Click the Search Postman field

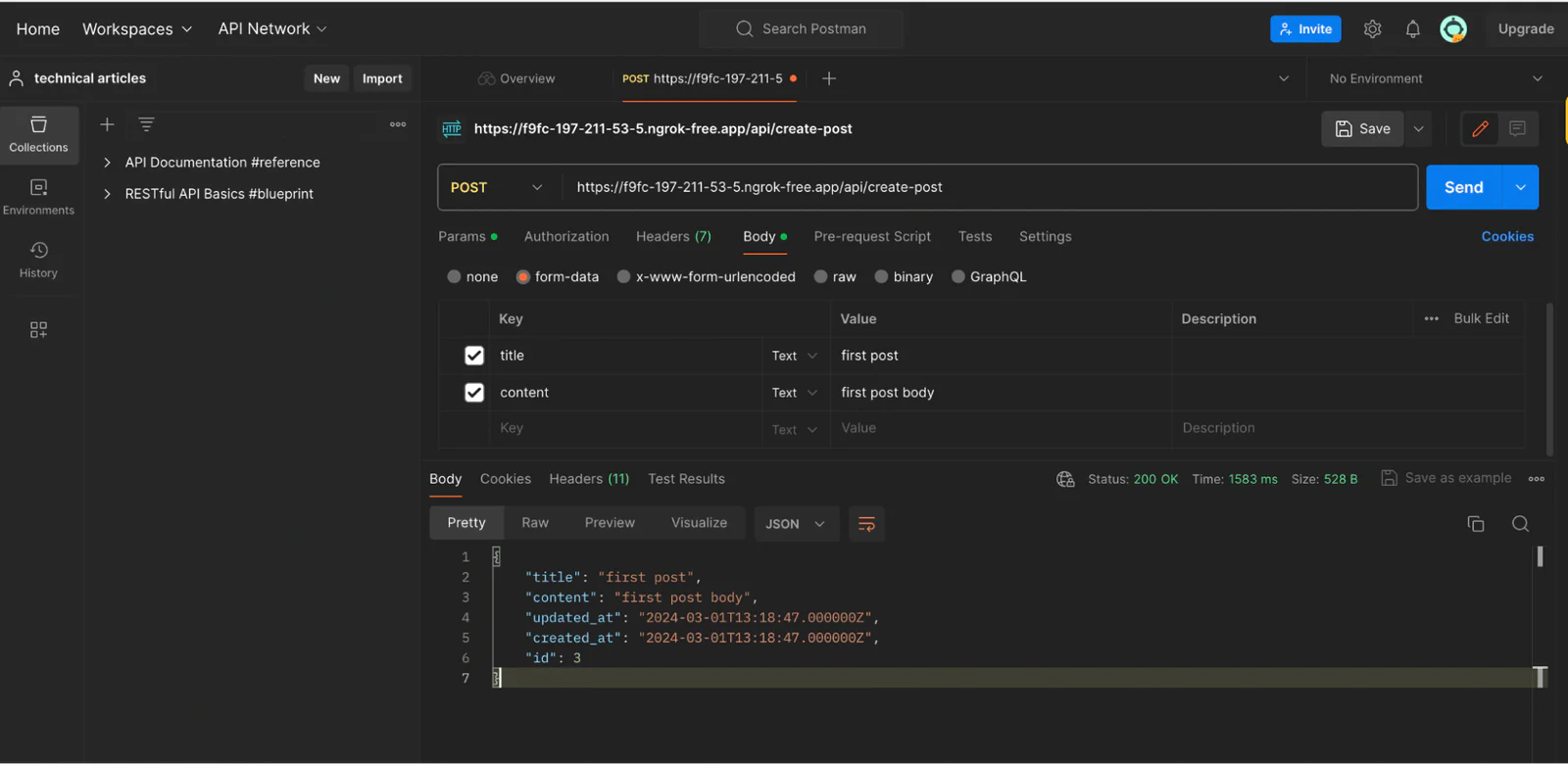click(802, 28)
